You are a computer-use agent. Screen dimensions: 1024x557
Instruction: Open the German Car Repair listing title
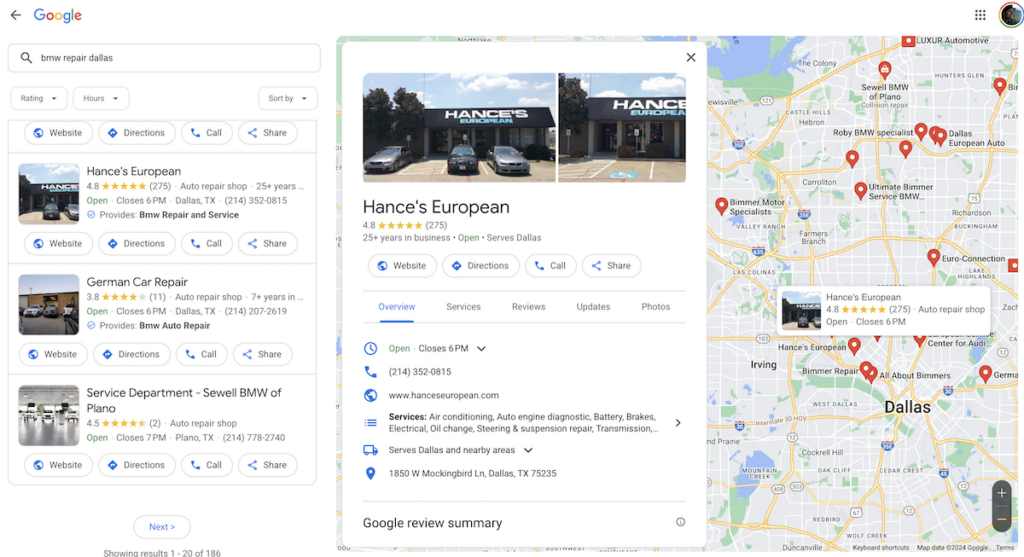(137, 282)
